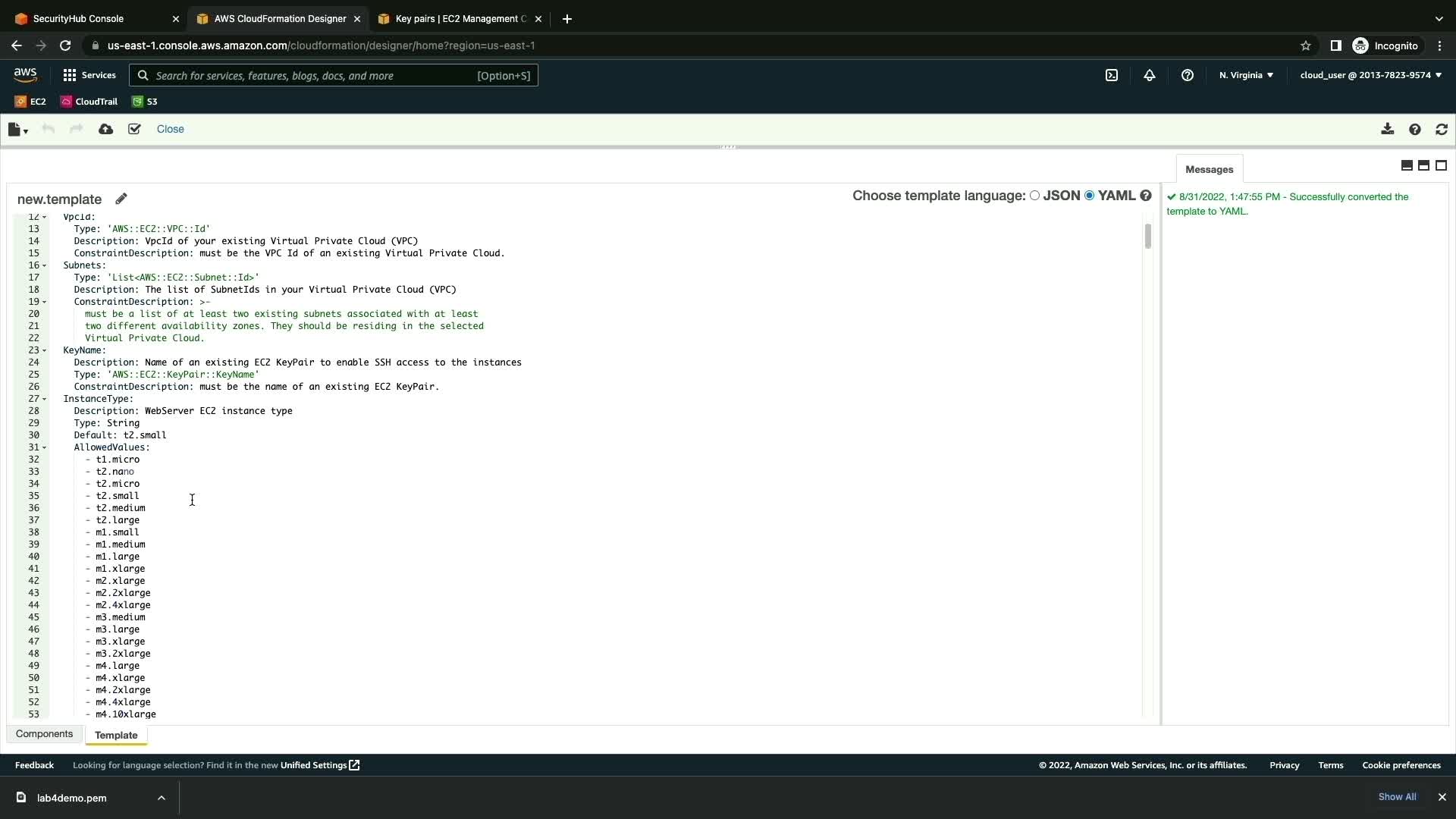Select the JSON template language radio

point(1034,196)
